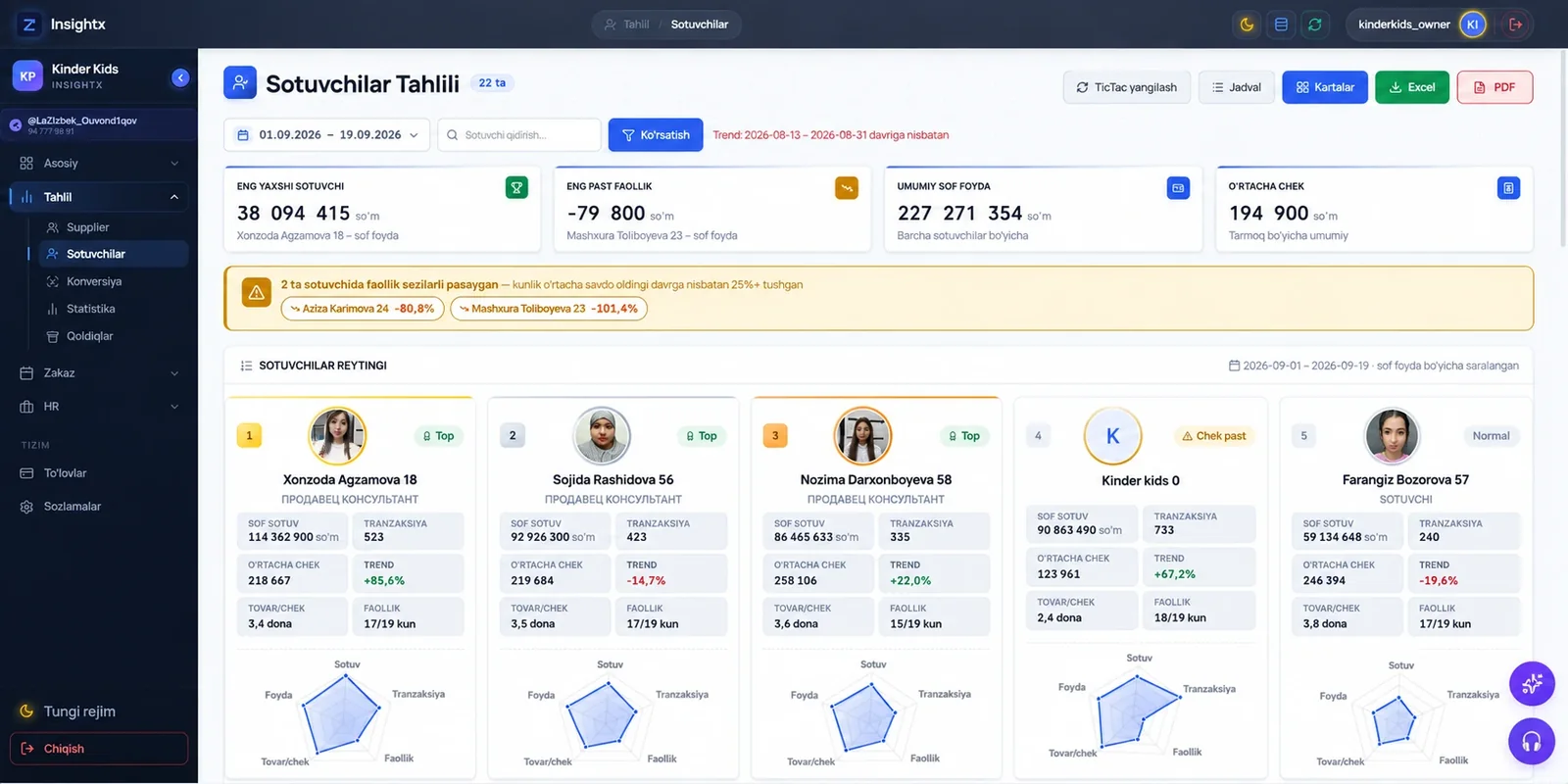Click Chek past badge on Kinder kids card

tap(1214, 436)
